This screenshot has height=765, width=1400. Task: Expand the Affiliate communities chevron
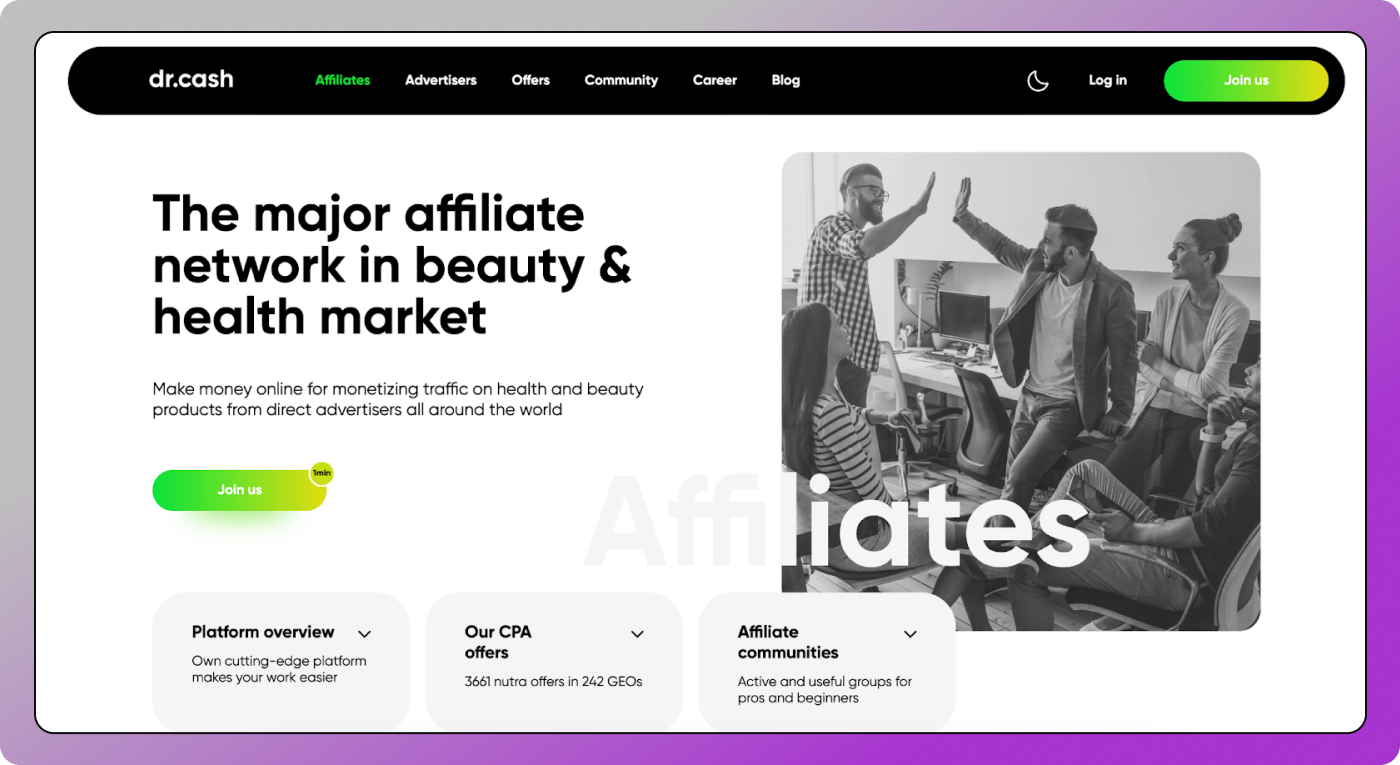(x=910, y=634)
